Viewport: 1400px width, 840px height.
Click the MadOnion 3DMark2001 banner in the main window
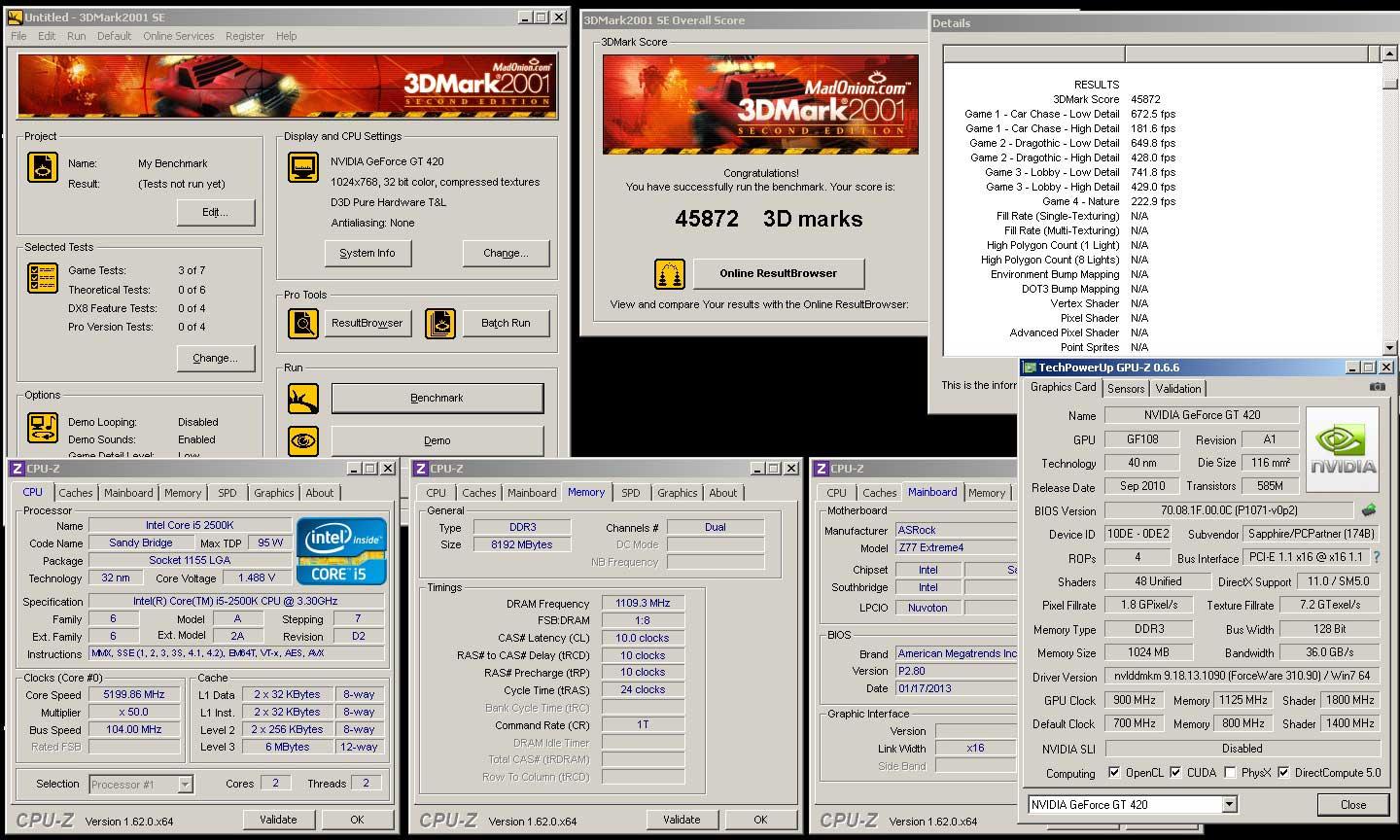pos(288,87)
